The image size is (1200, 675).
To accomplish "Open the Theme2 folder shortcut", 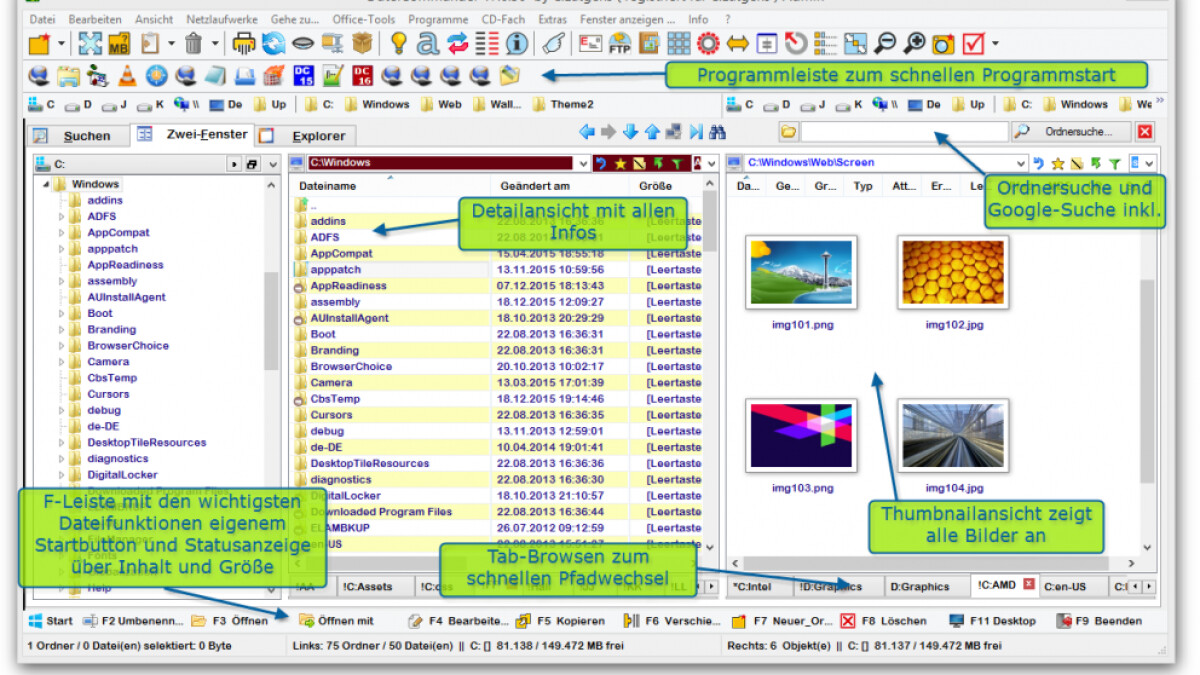I will (564, 104).
